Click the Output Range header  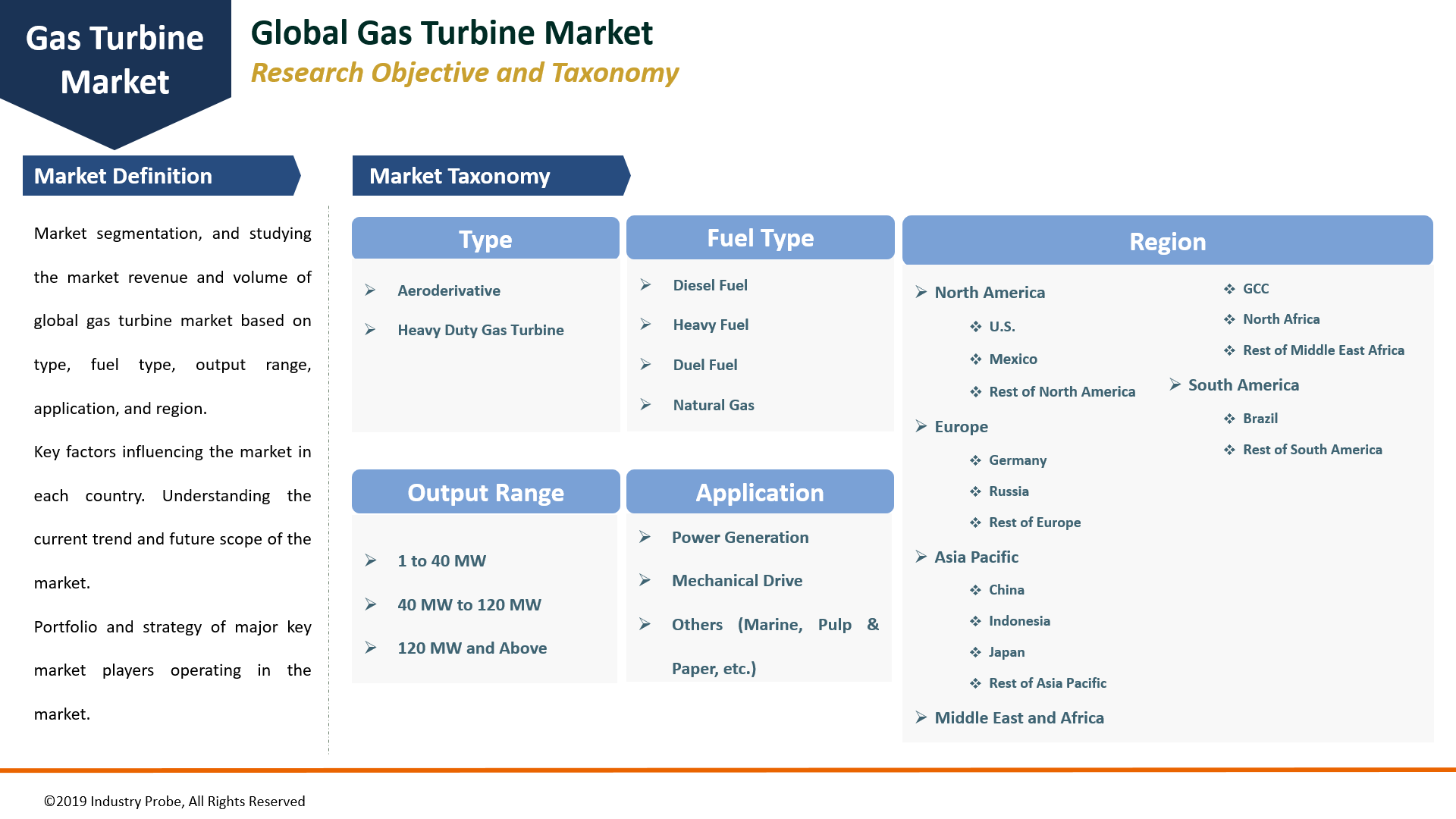coord(485,492)
